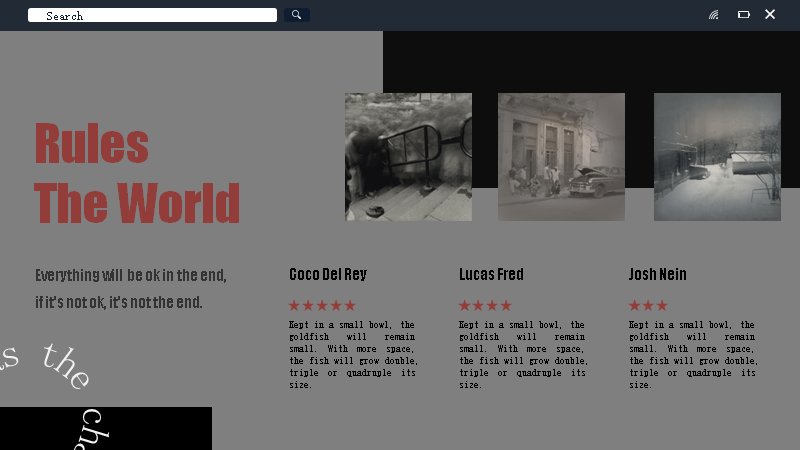Click the Search input field
Screen dimensions: 800x450
[x=153, y=15]
